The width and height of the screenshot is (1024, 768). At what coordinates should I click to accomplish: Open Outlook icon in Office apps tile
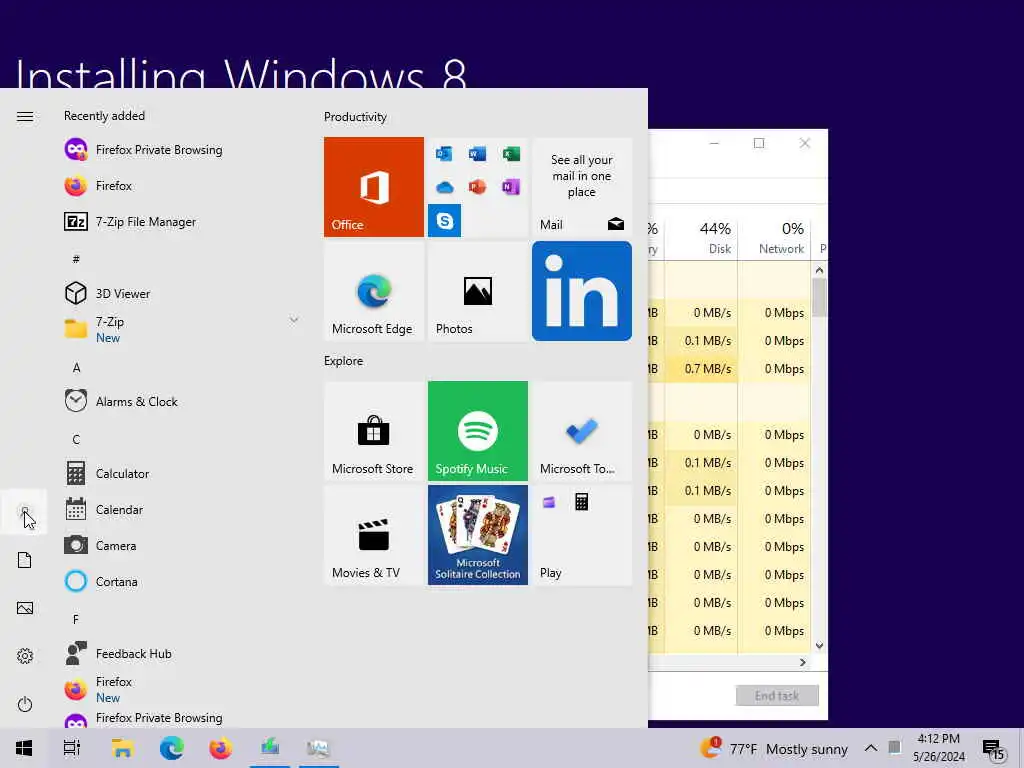pyautogui.click(x=445, y=153)
